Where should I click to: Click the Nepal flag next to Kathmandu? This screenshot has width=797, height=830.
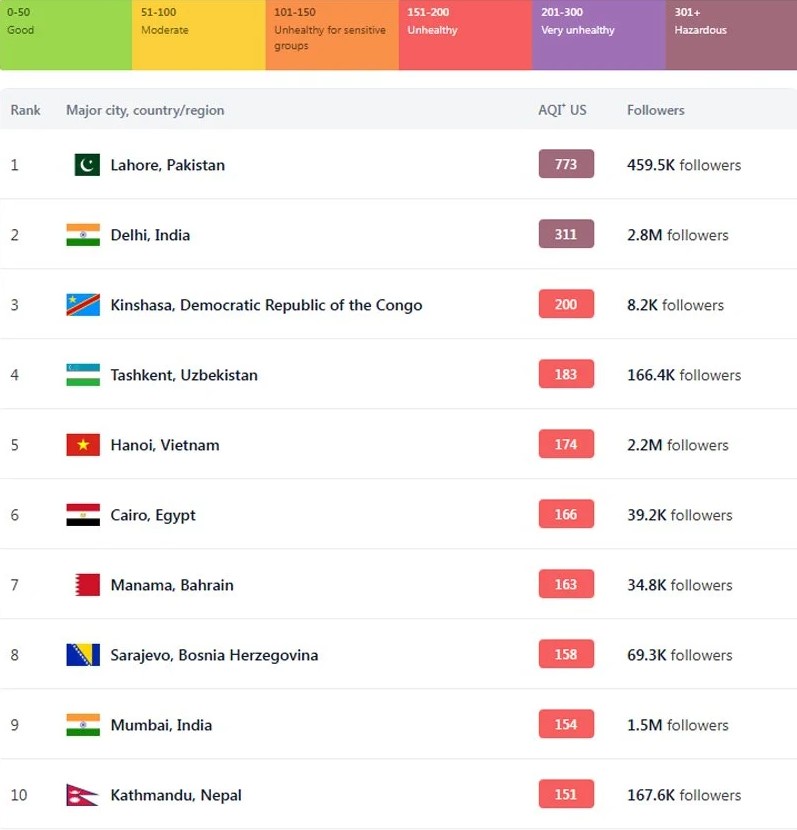point(82,795)
